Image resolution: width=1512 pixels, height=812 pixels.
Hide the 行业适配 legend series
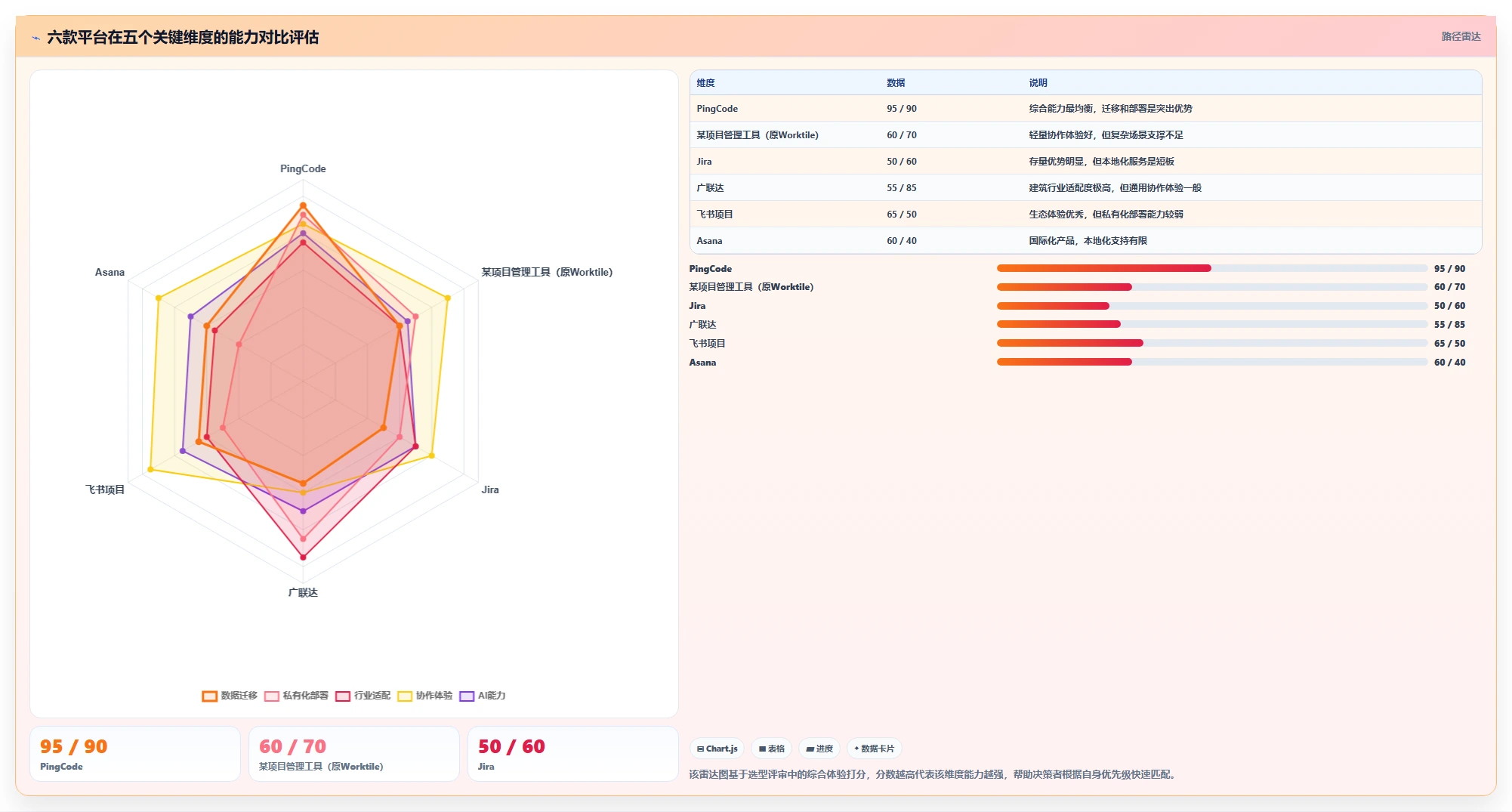click(363, 696)
